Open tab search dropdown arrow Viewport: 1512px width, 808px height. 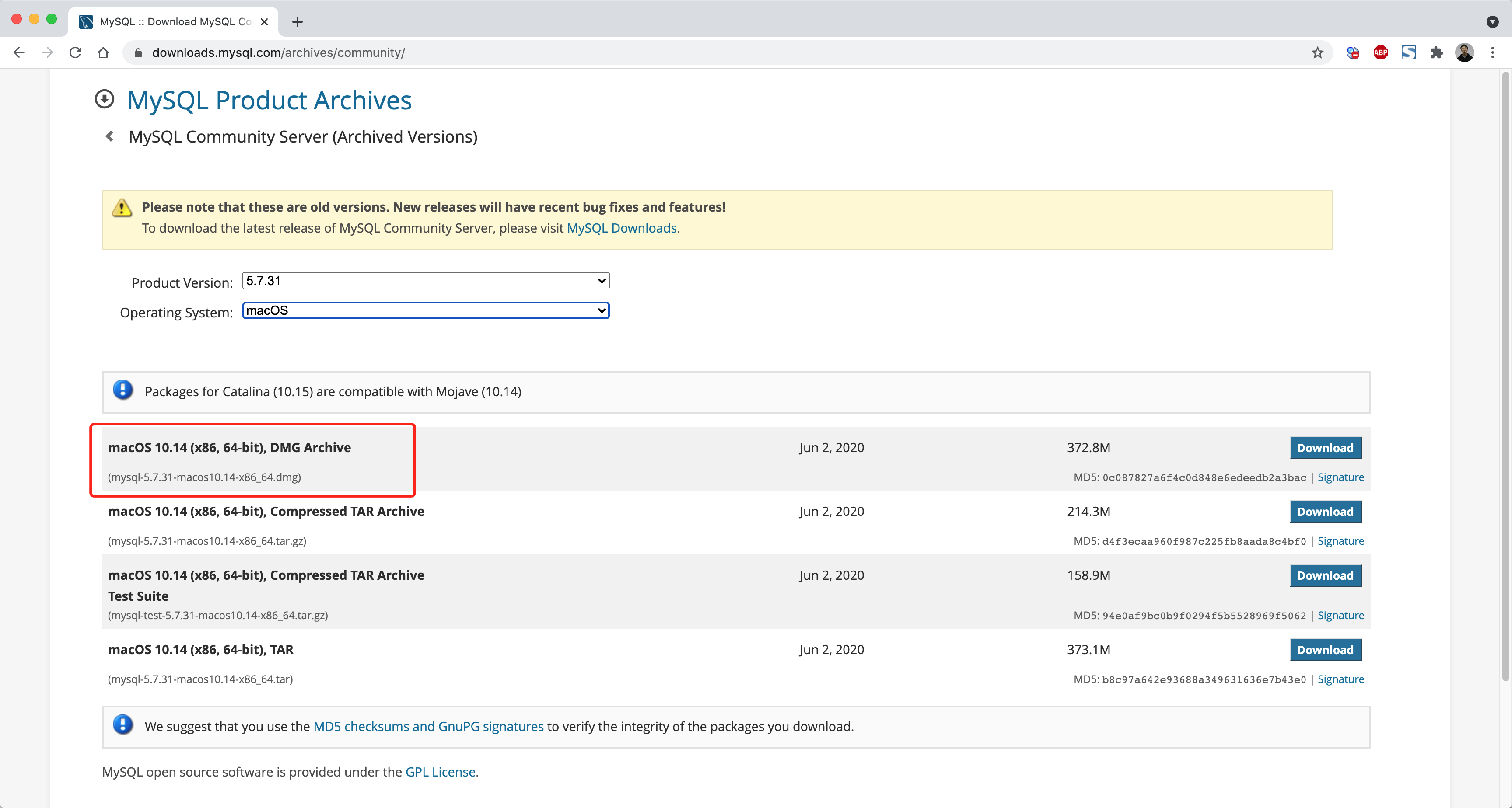(1492, 22)
